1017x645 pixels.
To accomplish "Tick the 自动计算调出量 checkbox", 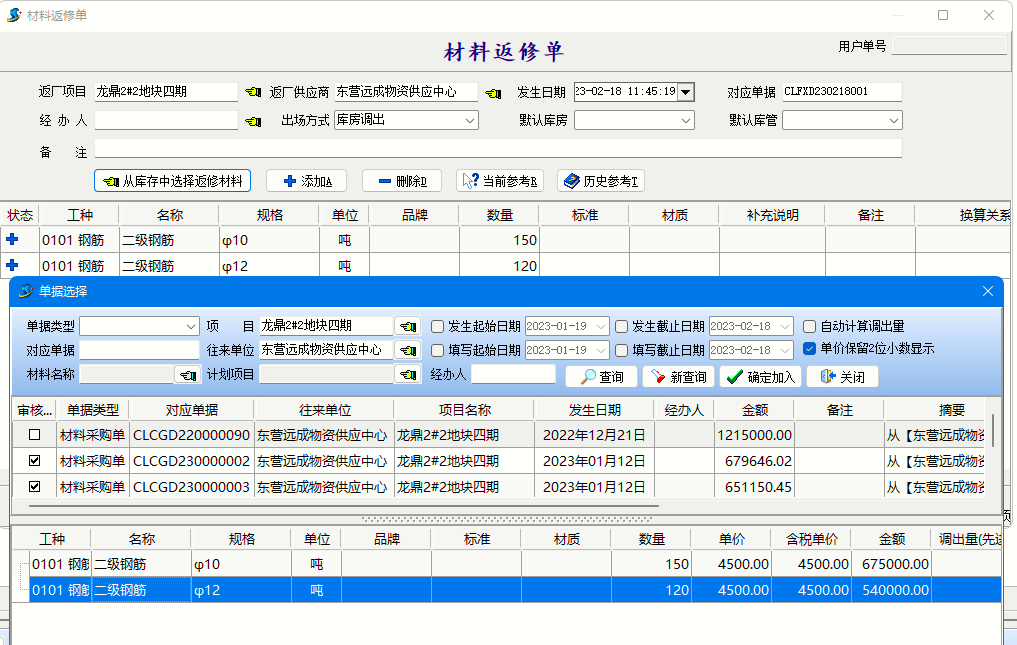I will [x=811, y=326].
